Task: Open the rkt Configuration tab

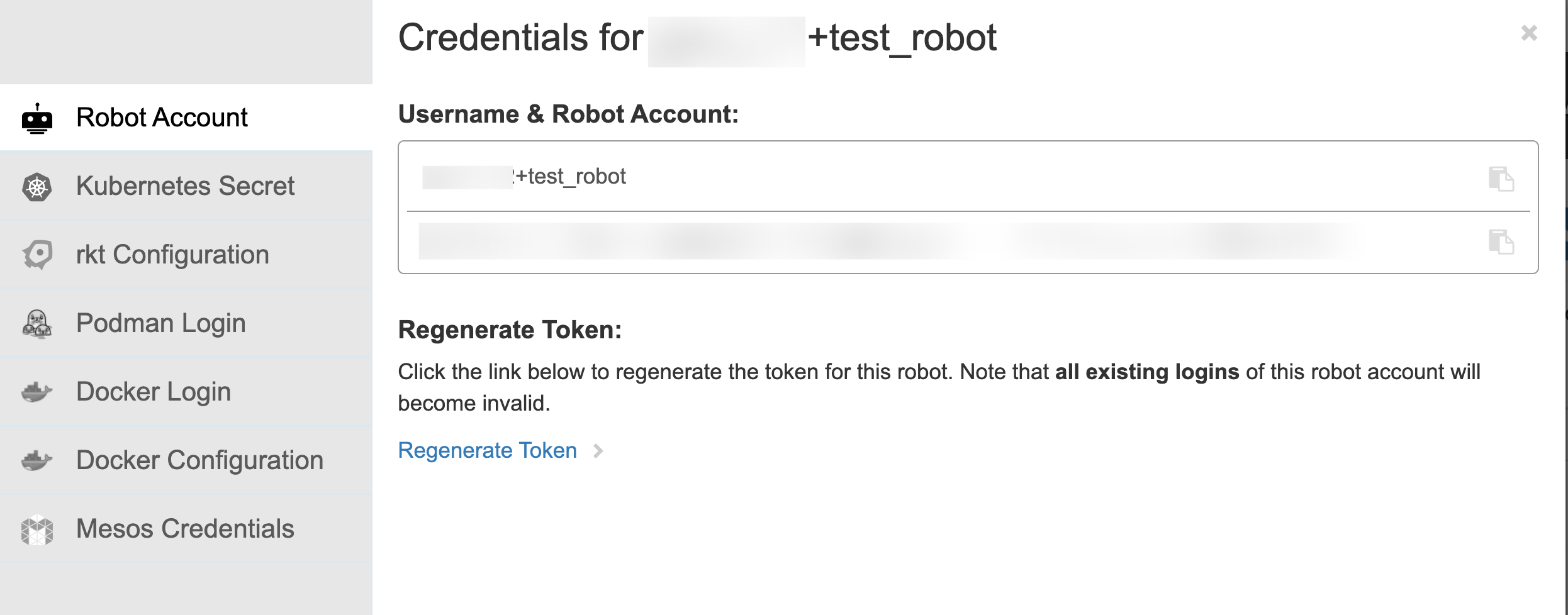Action: [172, 255]
